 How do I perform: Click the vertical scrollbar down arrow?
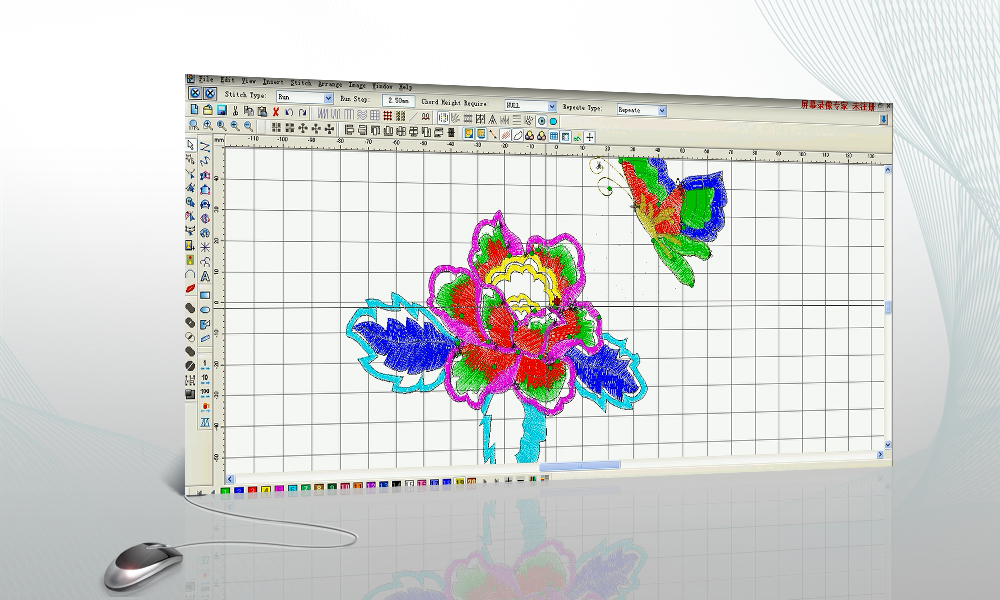887,444
